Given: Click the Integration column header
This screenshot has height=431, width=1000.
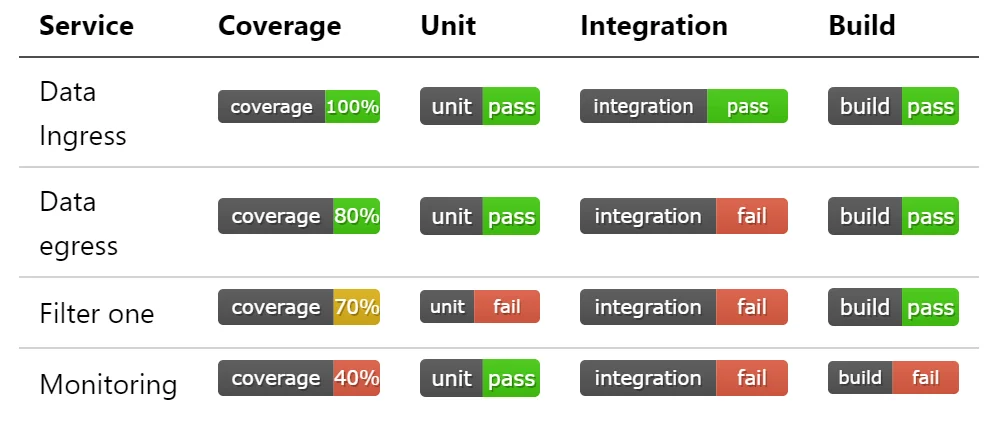Looking at the screenshot, I should coord(654,26).
